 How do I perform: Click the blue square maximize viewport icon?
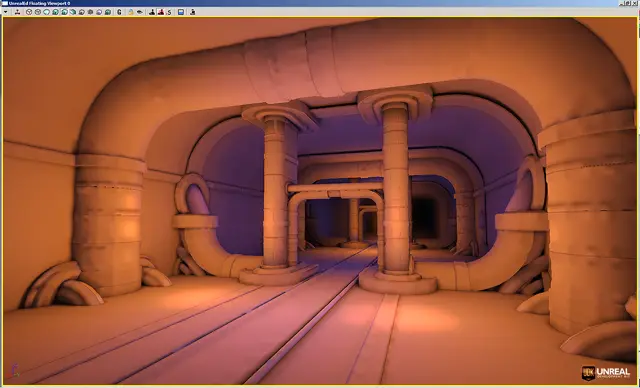tap(181, 12)
